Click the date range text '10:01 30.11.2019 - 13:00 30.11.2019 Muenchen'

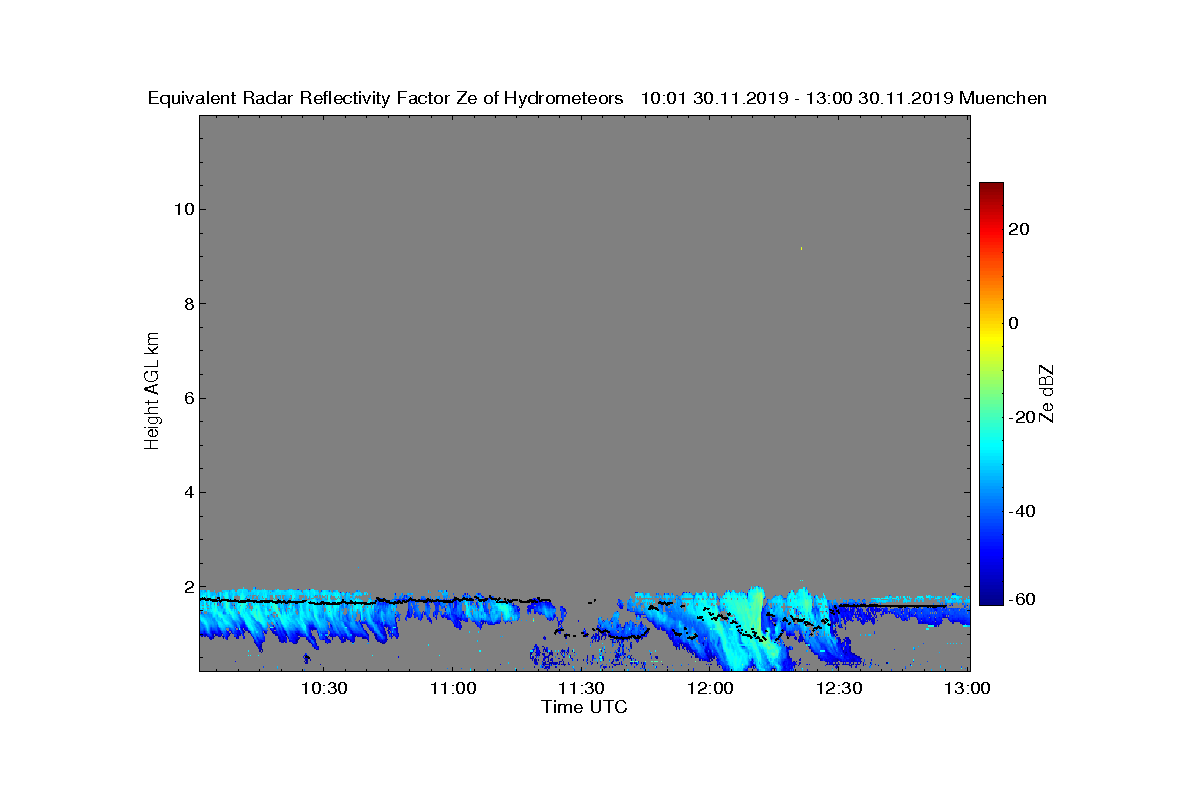coord(843,98)
